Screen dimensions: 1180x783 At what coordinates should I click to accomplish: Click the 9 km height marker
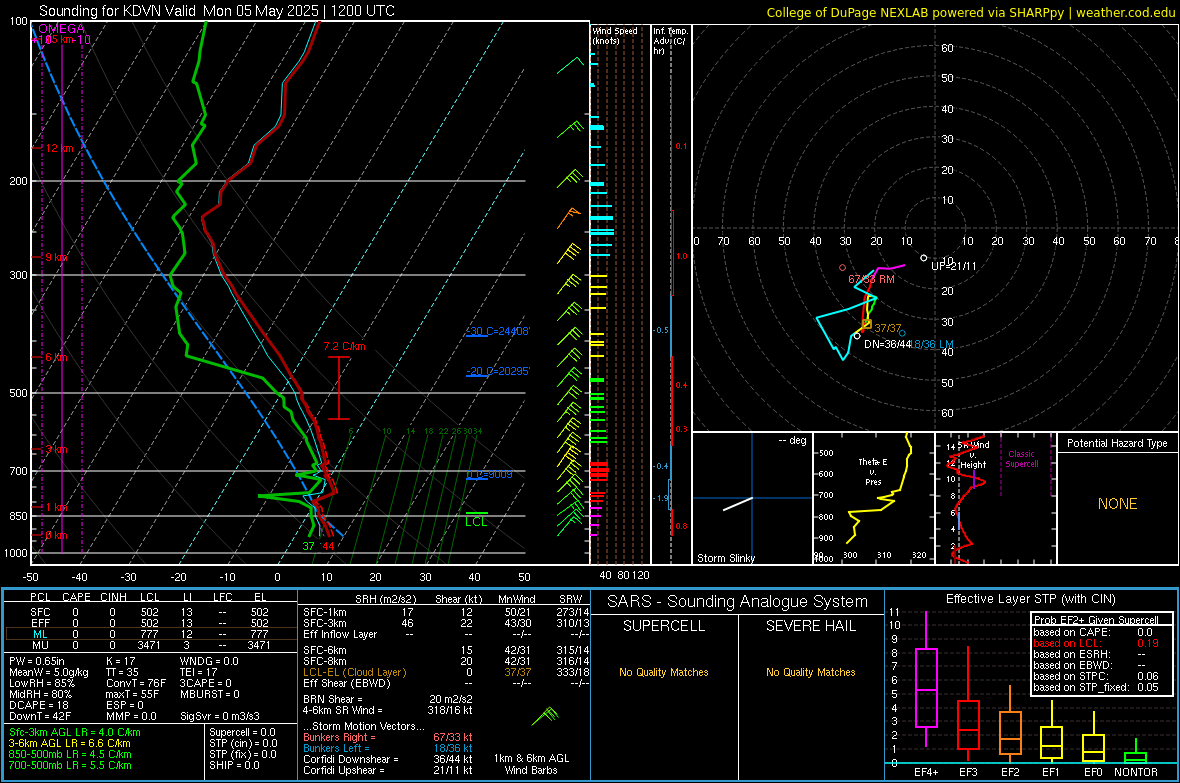(56, 257)
